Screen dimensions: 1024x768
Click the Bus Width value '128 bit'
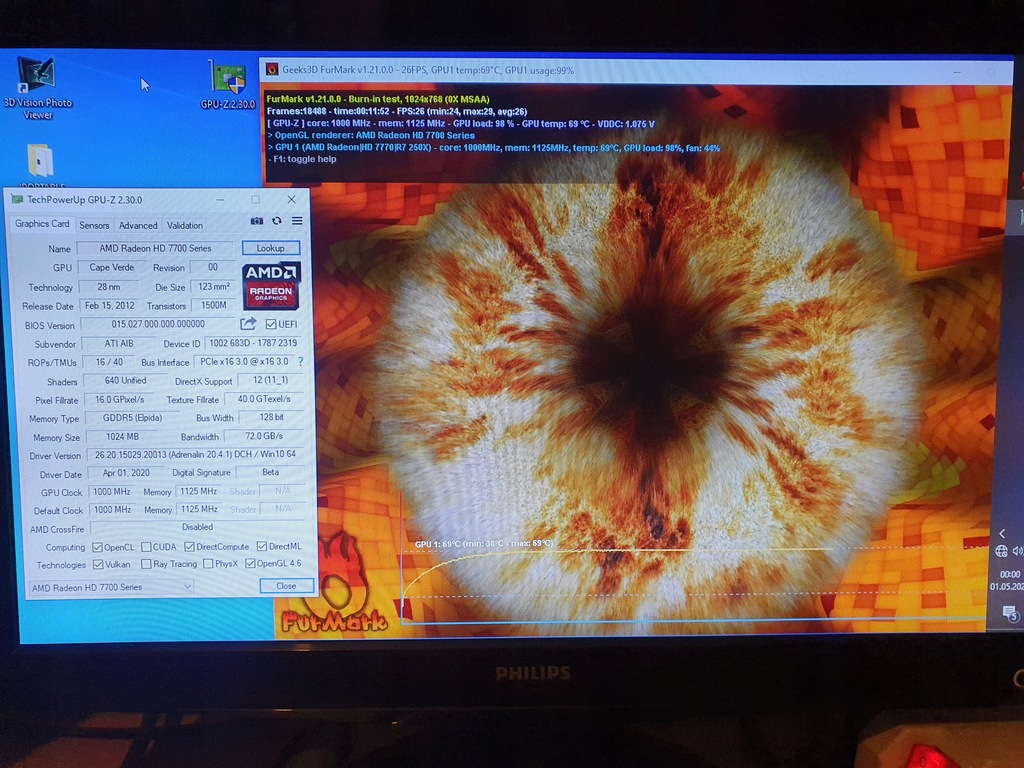click(x=271, y=417)
